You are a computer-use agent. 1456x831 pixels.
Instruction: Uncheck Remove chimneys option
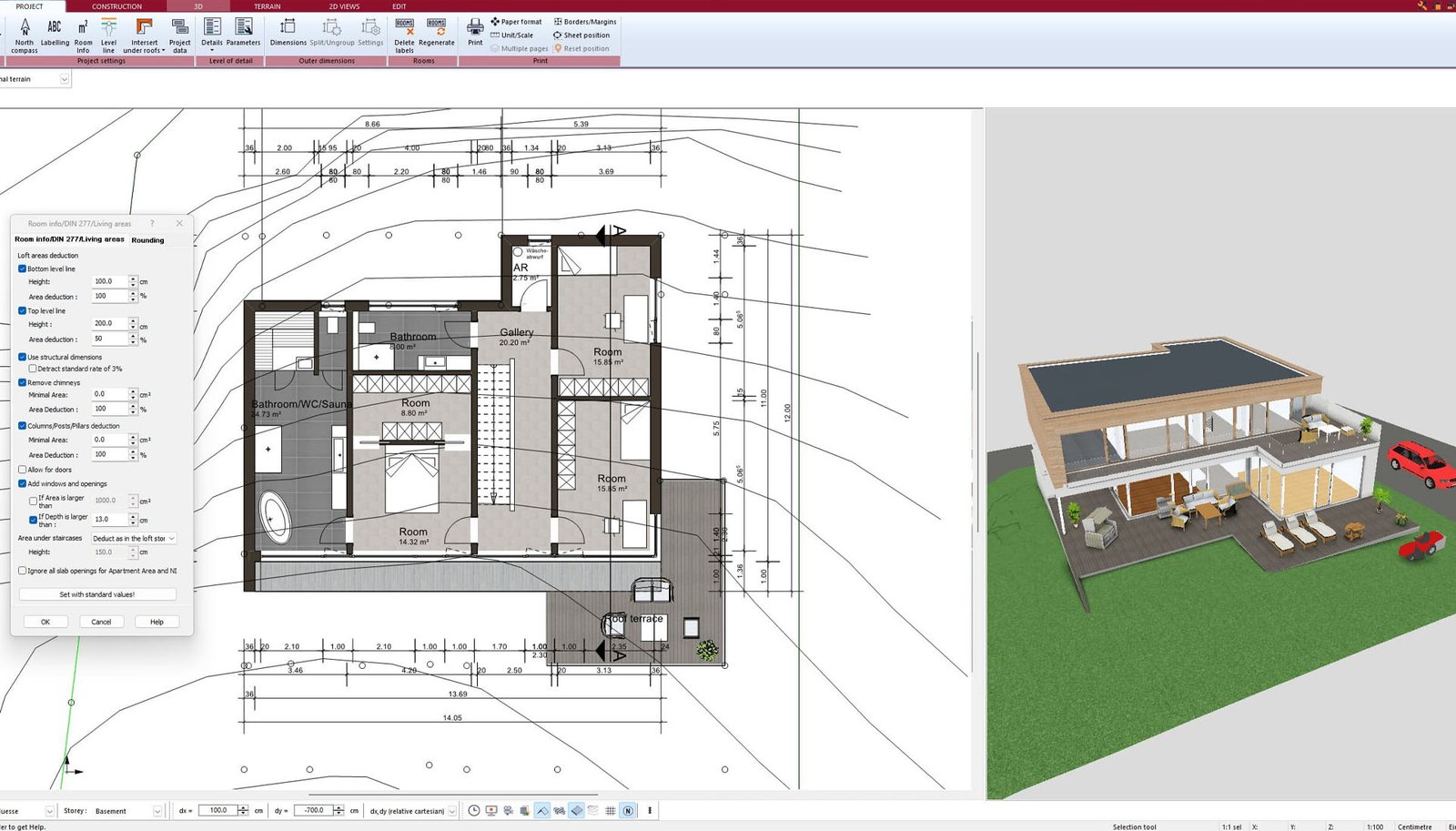[23, 382]
